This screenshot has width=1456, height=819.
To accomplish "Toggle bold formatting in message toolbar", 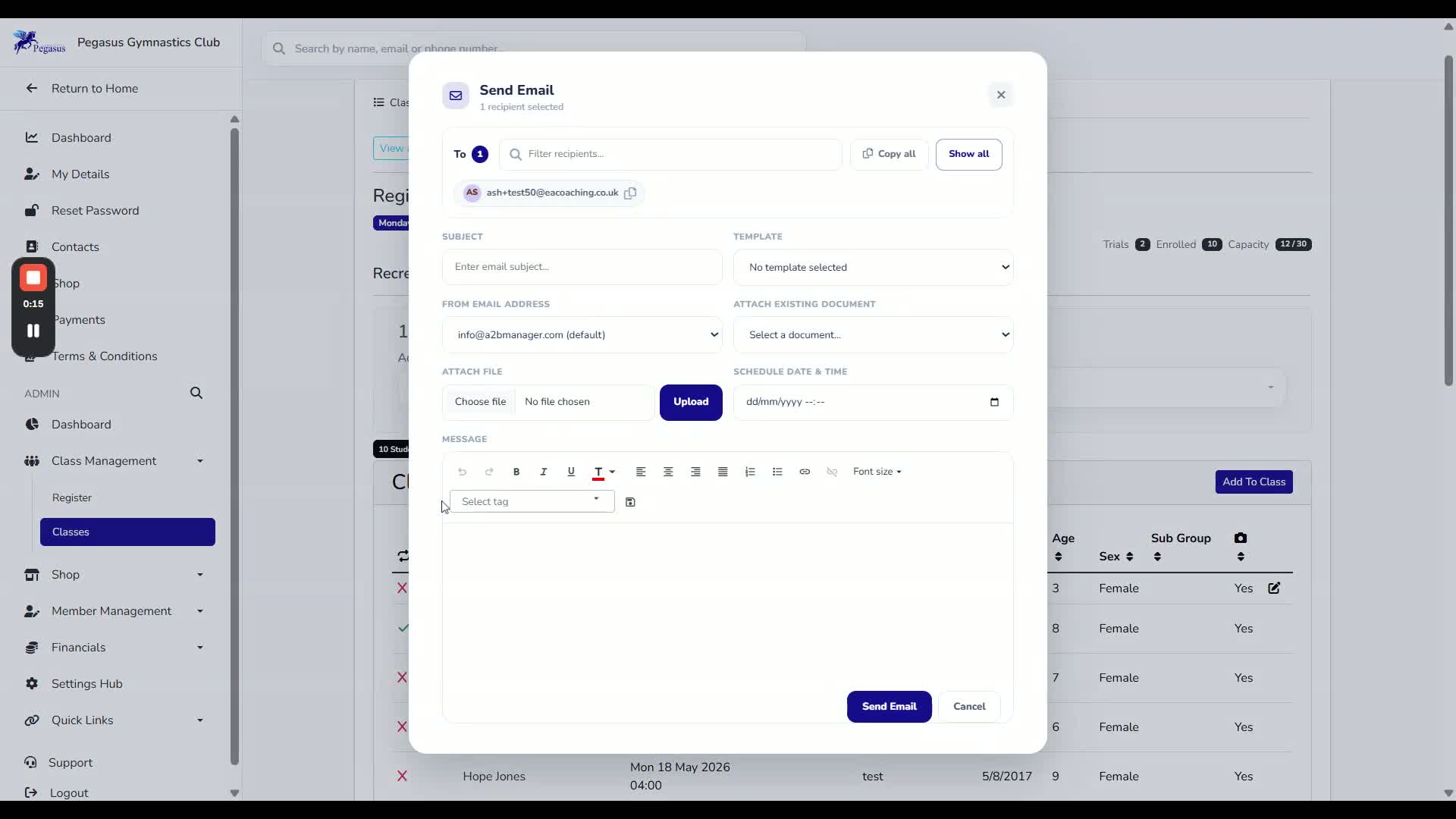I will pyautogui.click(x=516, y=472).
